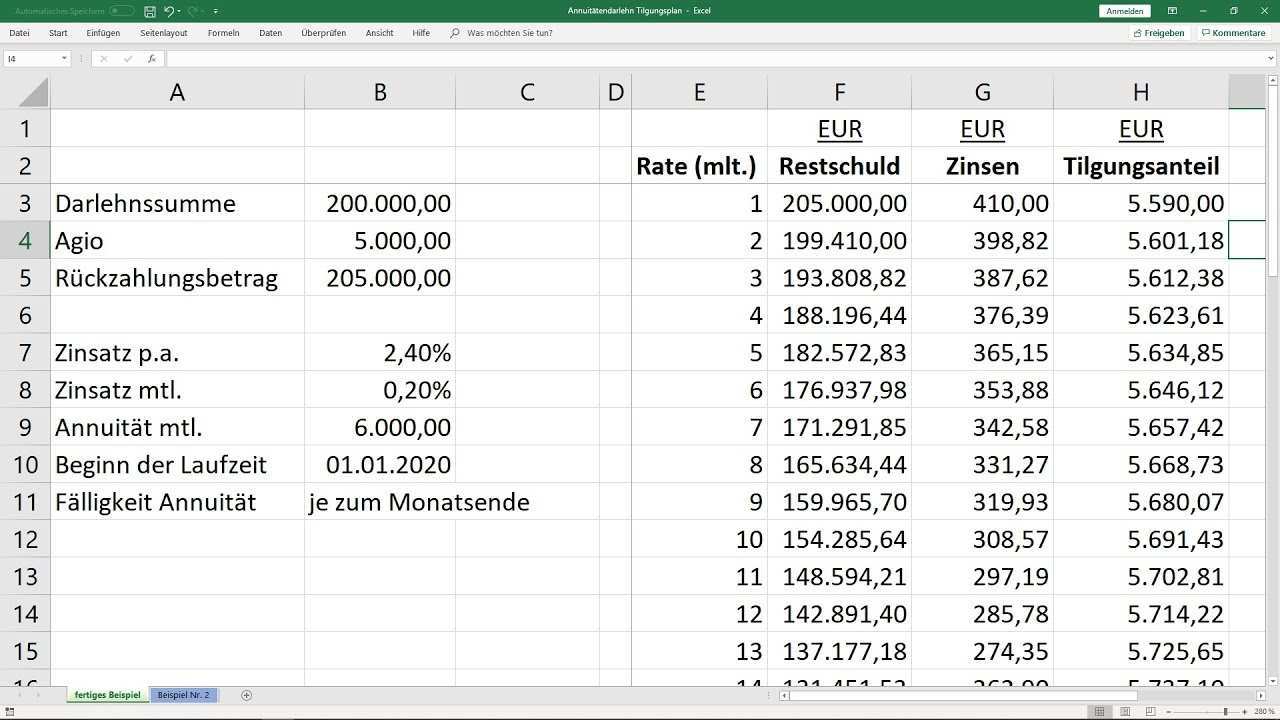
Task: Select Normal view icon in status bar
Action: pos(1100,711)
